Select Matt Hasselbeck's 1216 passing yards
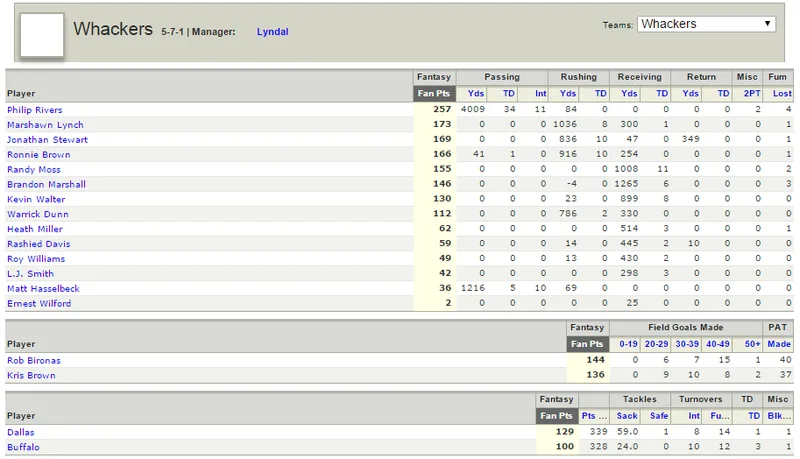800x459 pixels. 472,288
